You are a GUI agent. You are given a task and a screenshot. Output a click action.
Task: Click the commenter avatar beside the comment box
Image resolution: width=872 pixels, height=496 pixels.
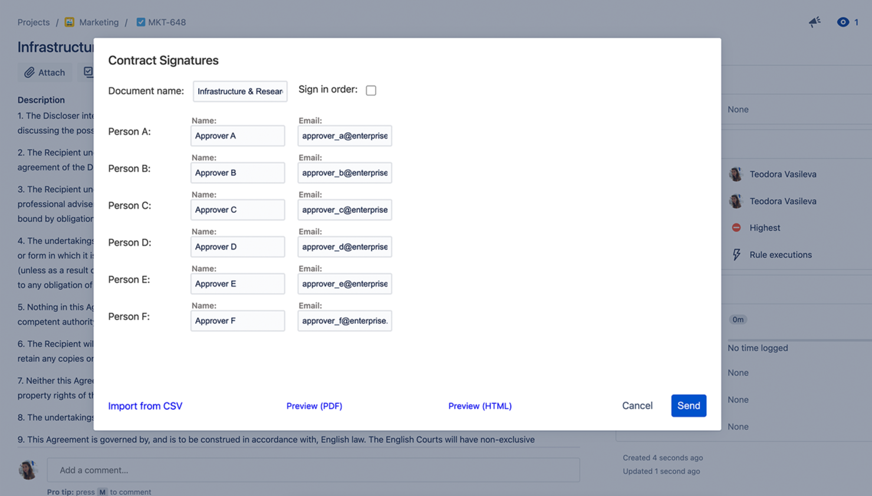click(28, 470)
